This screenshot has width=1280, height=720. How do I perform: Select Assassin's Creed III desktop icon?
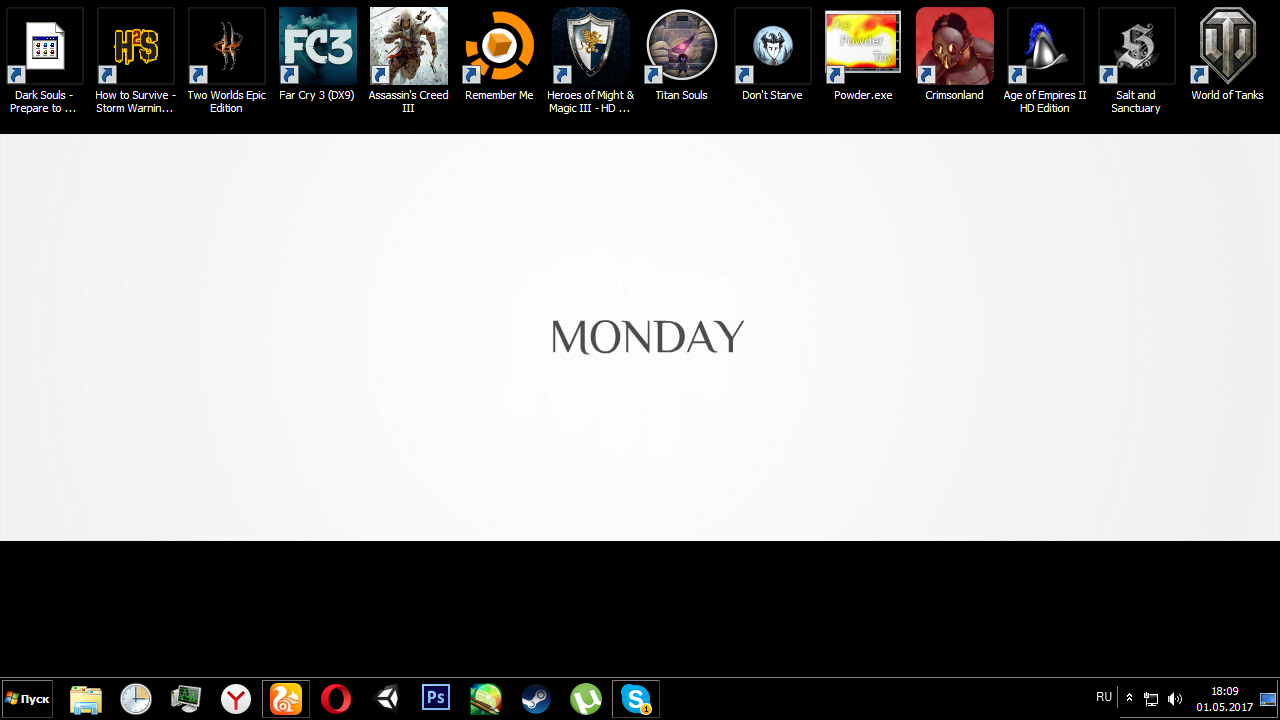[x=408, y=60]
